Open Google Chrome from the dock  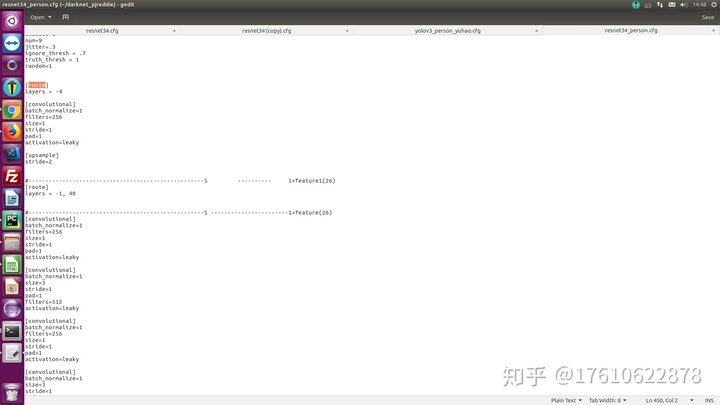click(11, 110)
